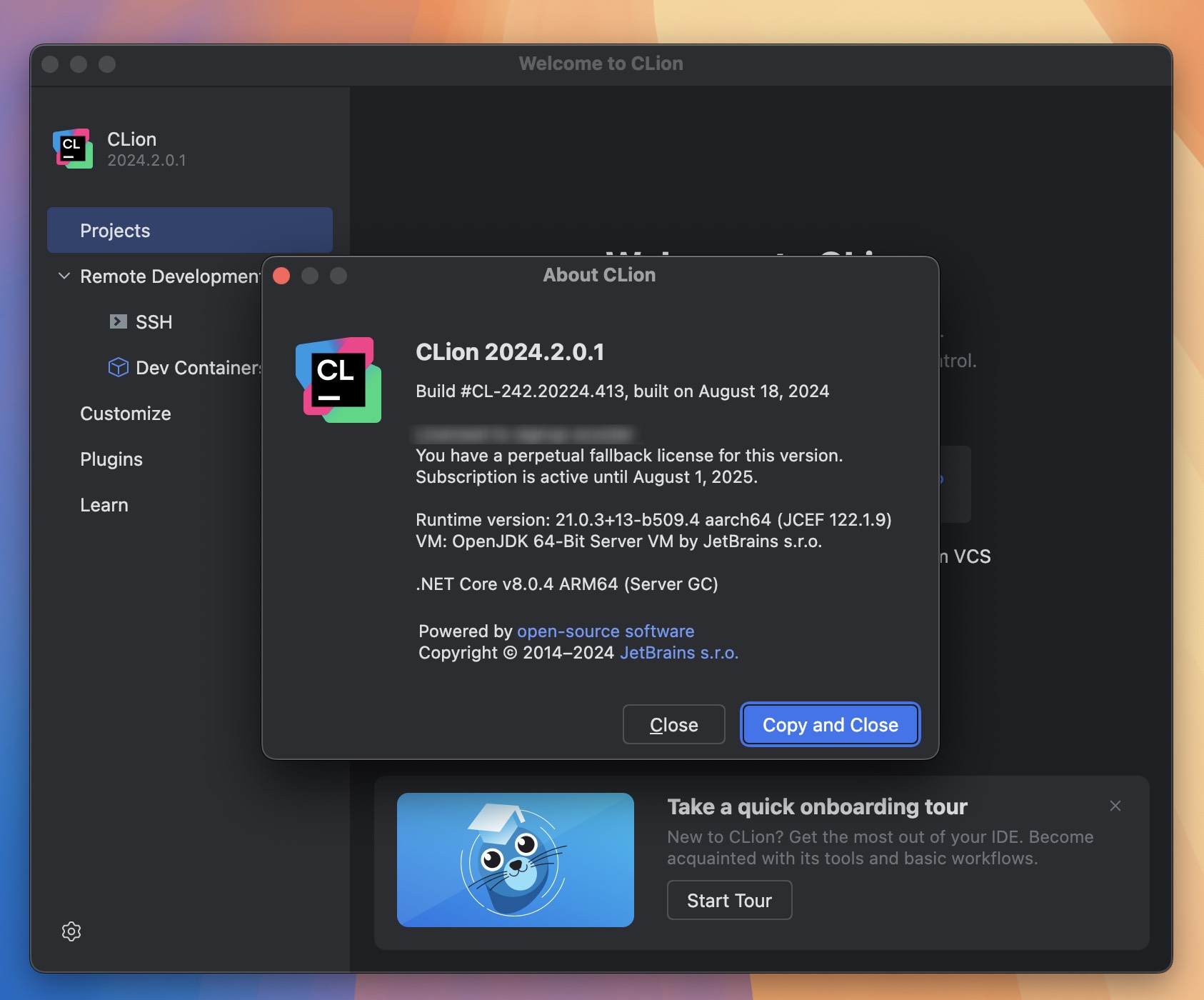The height and width of the screenshot is (1000, 1204).
Task: Dismiss the onboarding tour banner
Action: coord(1115,806)
